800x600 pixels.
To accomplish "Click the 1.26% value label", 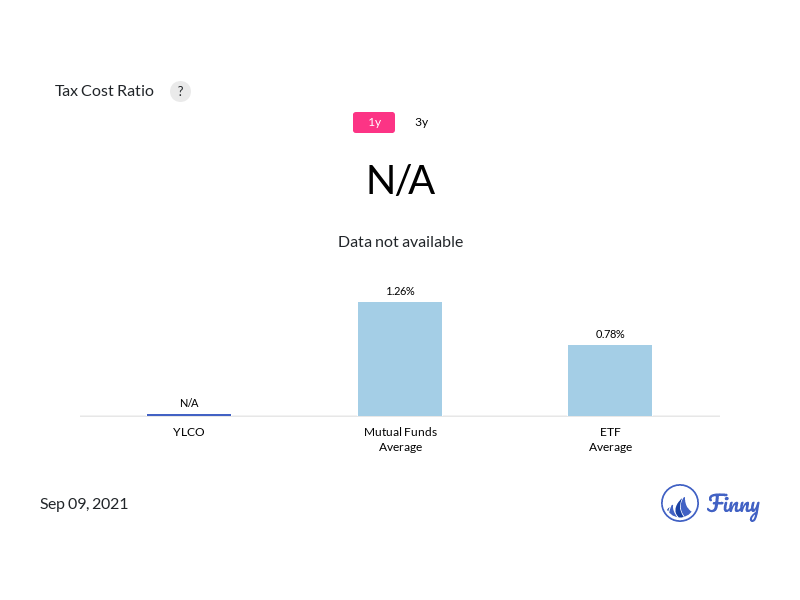I will coord(400,291).
